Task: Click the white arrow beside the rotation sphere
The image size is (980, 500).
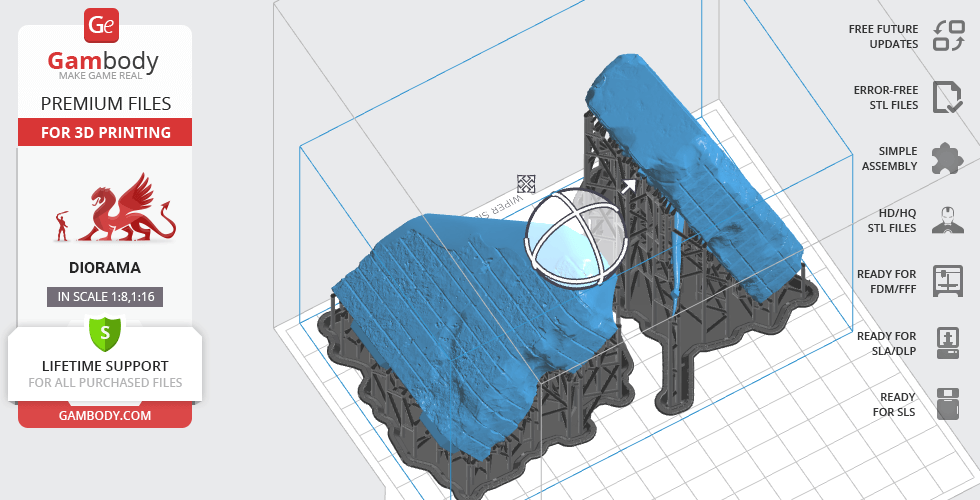Action: pyautogui.click(x=629, y=186)
